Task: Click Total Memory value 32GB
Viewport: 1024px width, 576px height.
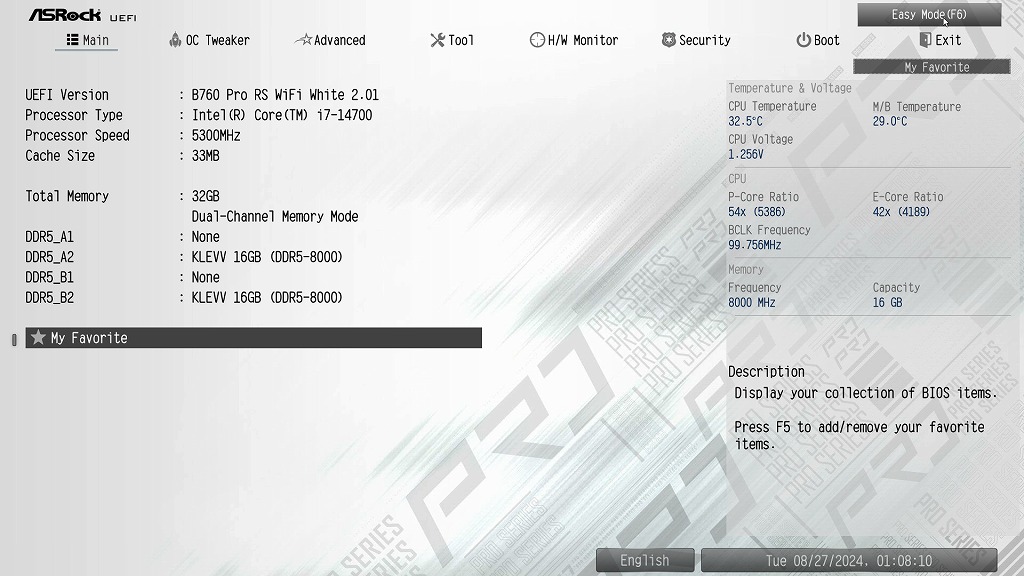Action: pyautogui.click(x=206, y=196)
